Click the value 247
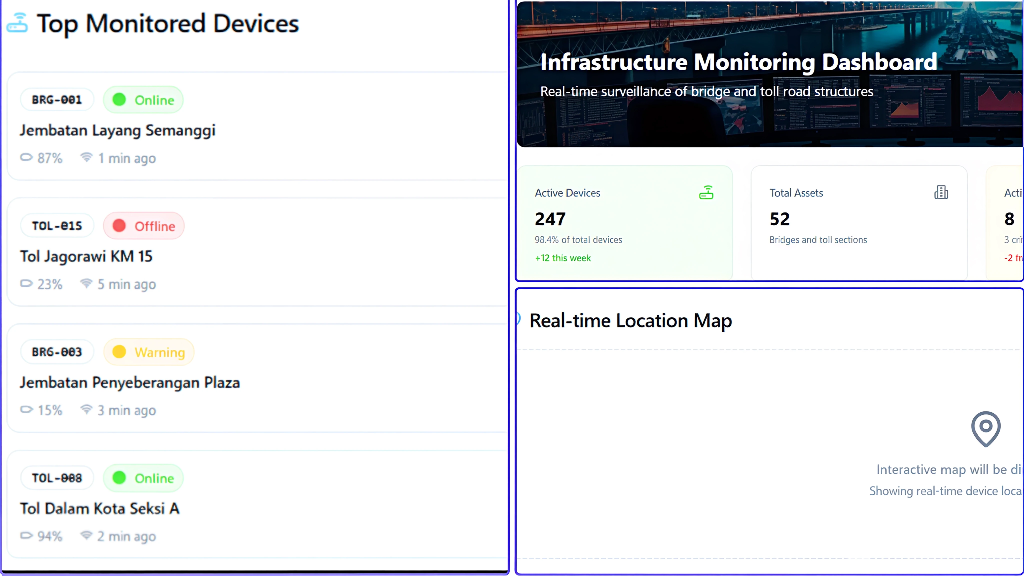 [551, 219]
